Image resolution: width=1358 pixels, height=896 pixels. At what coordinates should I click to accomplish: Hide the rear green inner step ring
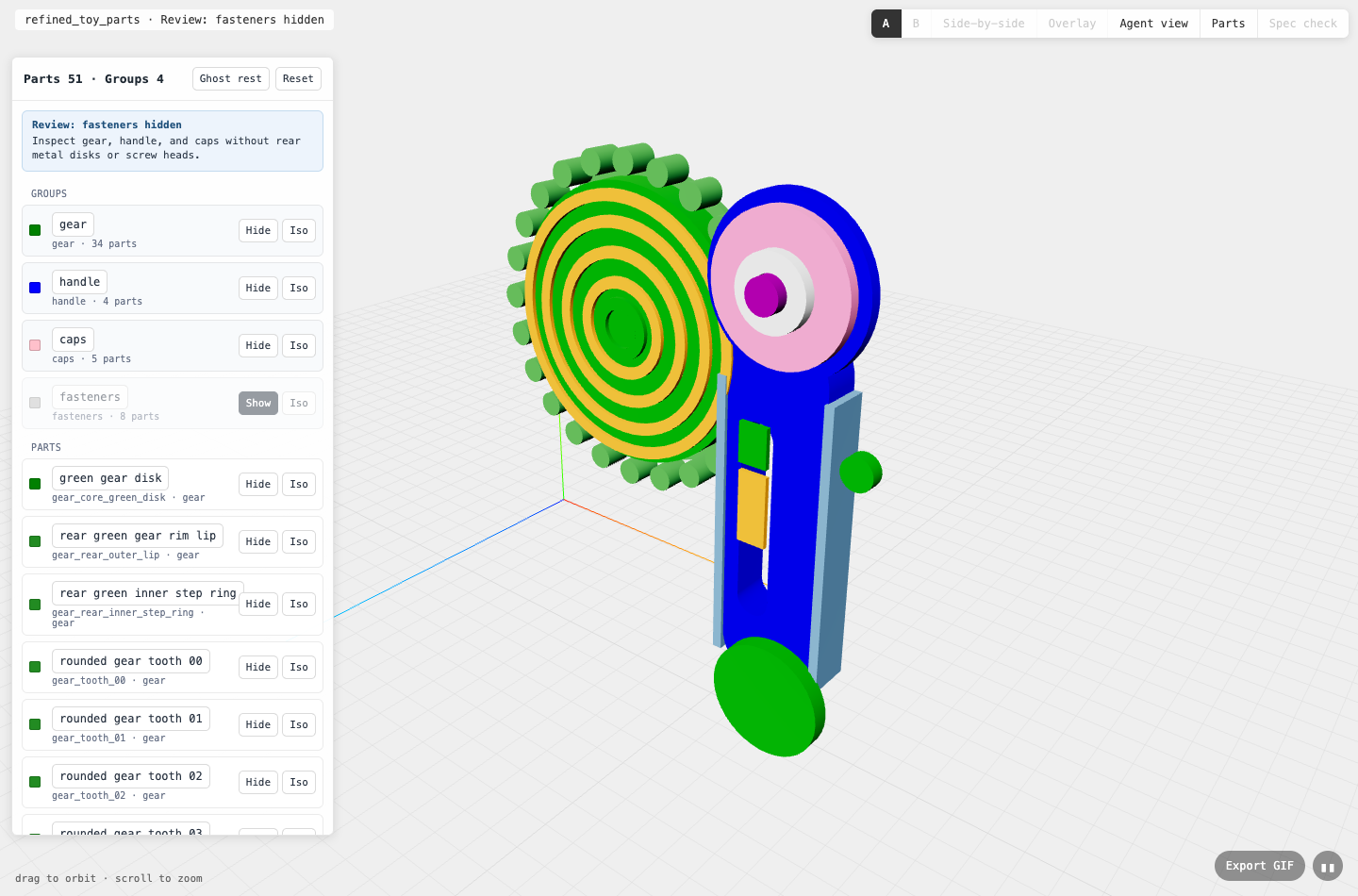[x=258, y=605]
